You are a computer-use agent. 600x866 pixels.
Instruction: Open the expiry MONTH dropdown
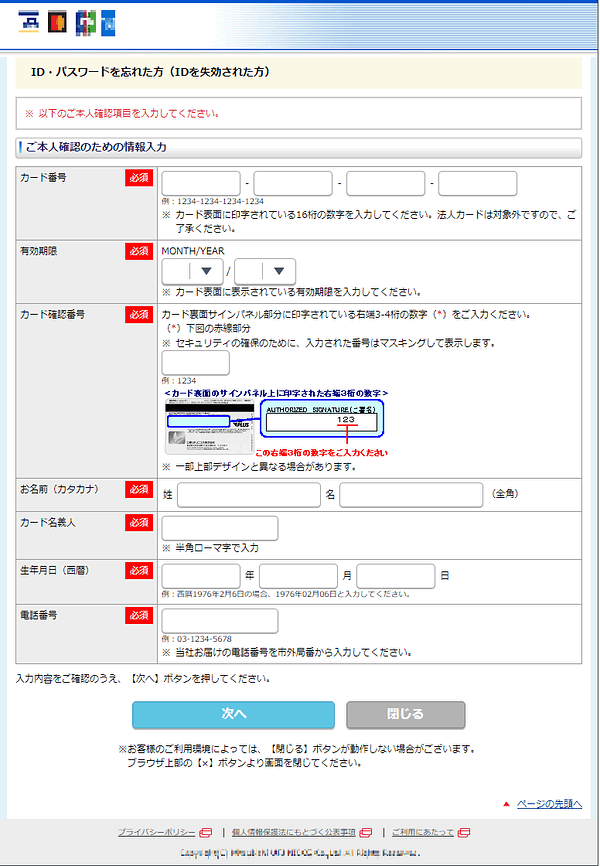[192, 271]
